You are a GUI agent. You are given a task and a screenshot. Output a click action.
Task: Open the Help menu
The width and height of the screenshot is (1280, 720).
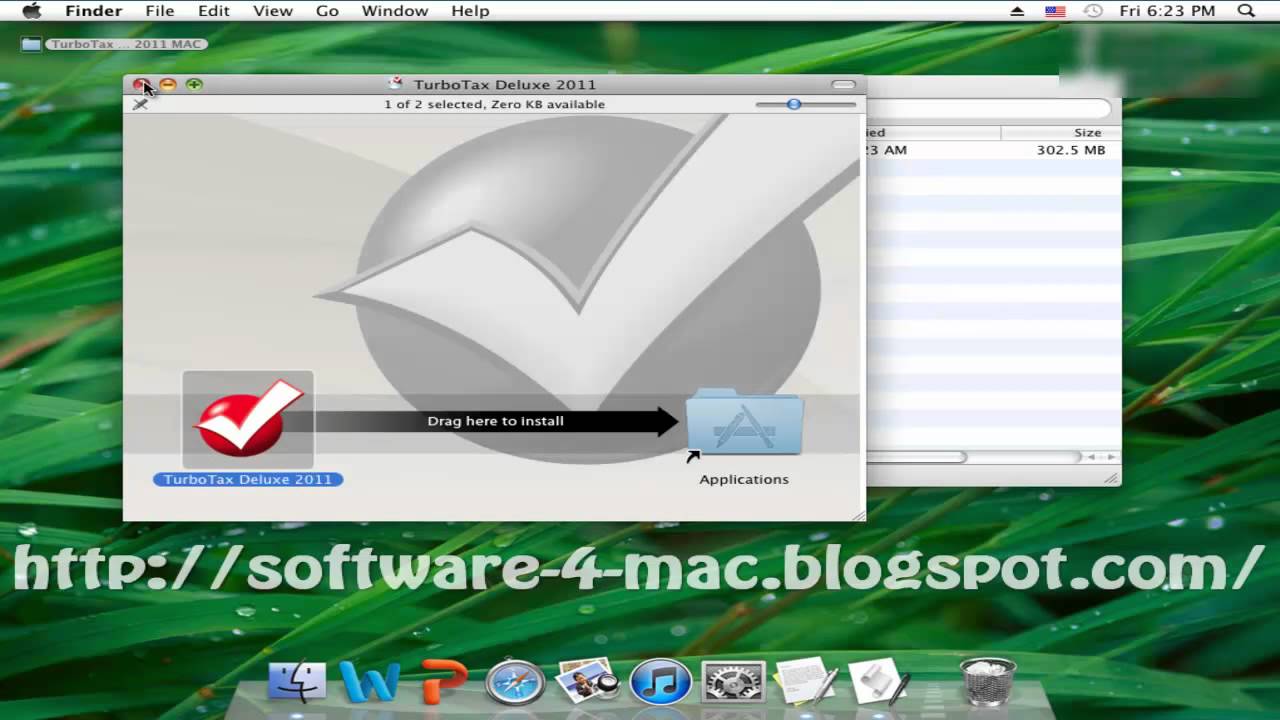click(470, 11)
